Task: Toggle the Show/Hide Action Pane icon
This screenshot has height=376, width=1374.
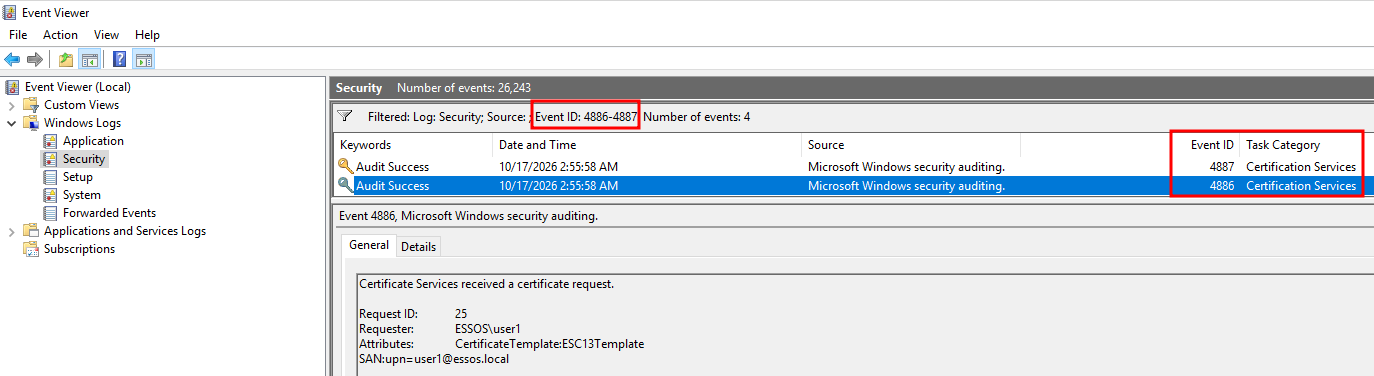Action: tap(143, 59)
